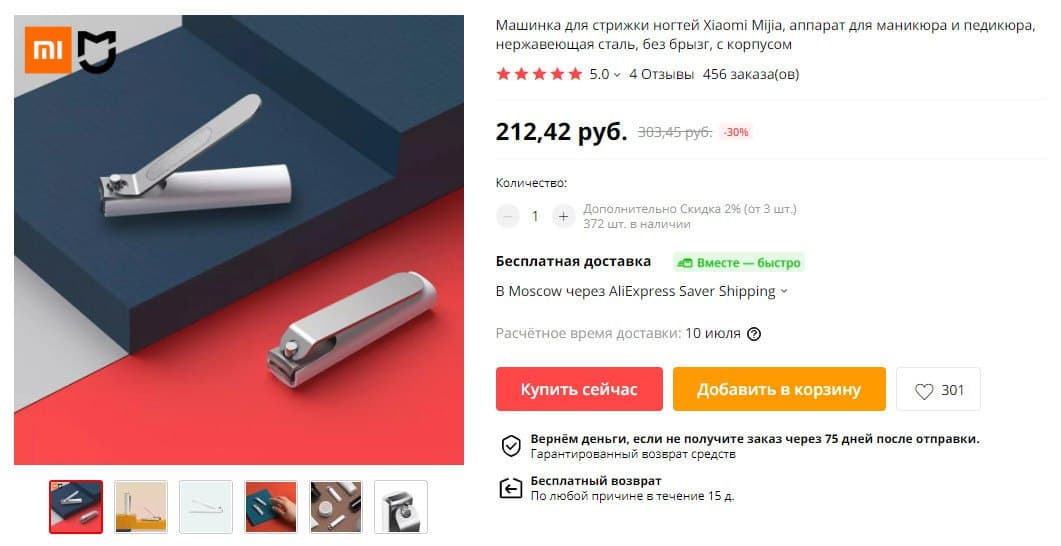Select third thumbnail showing open clipper
Screen dimensions: 1061x546
click(x=206, y=507)
